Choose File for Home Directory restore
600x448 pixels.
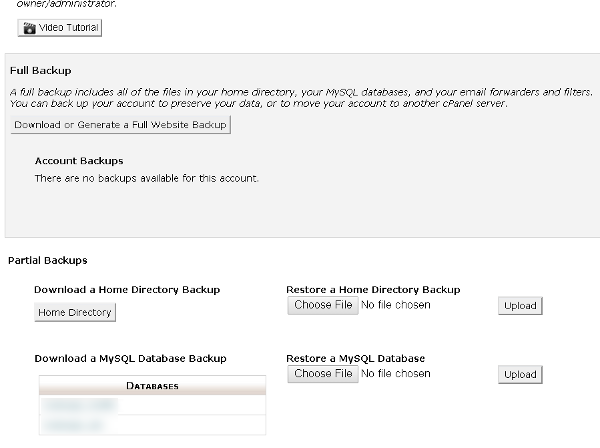pyautogui.click(x=322, y=305)
